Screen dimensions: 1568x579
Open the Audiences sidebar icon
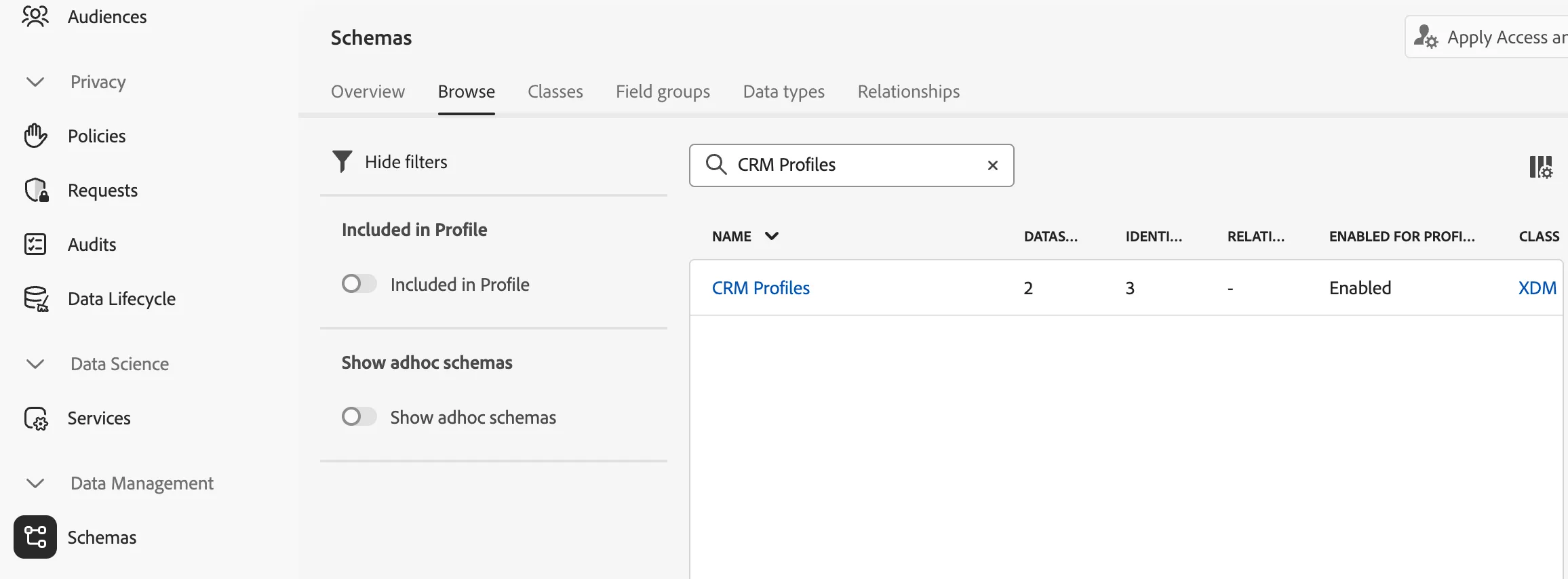pos(35,16)
